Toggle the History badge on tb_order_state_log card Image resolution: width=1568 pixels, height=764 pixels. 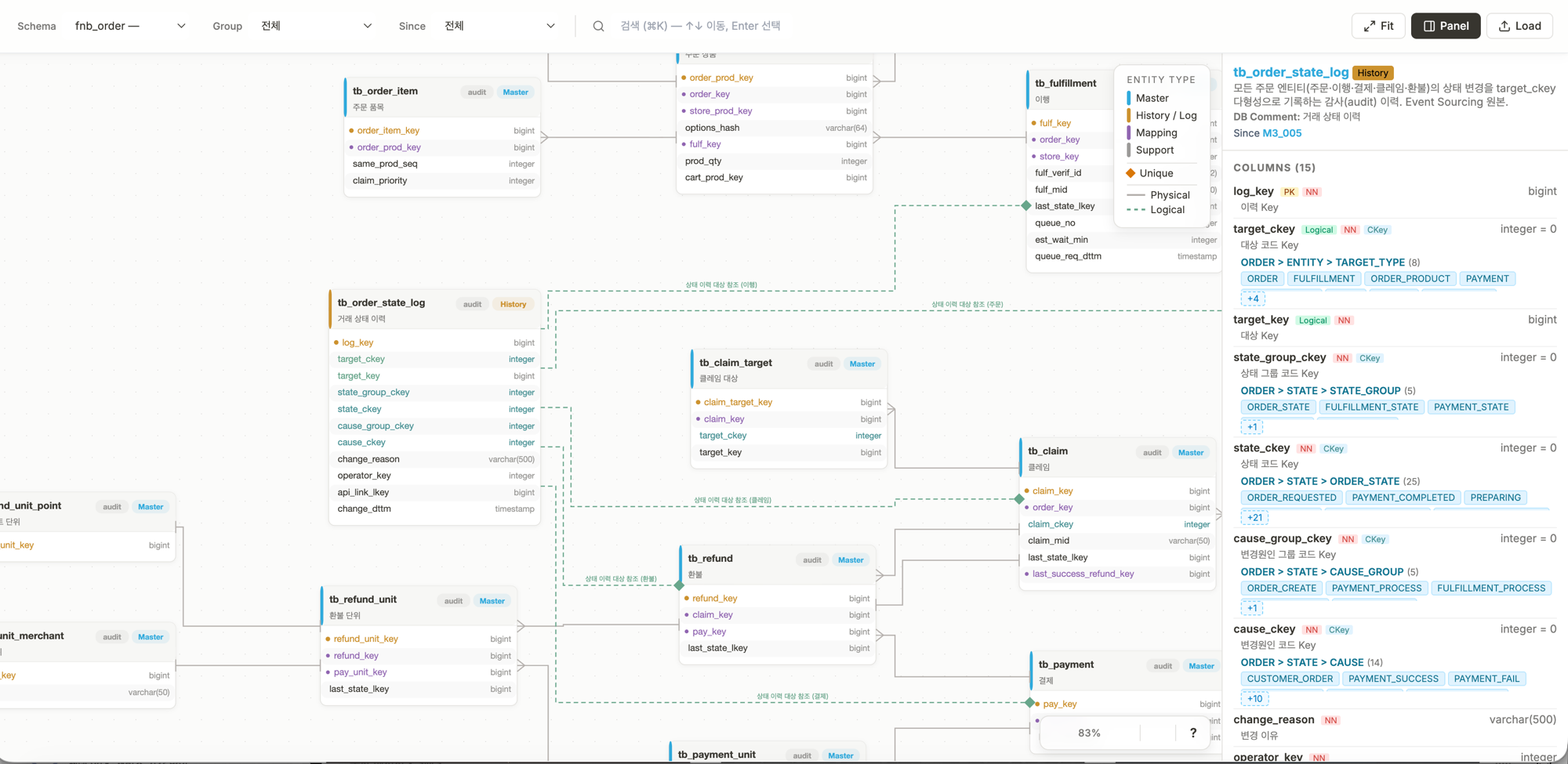513,304
